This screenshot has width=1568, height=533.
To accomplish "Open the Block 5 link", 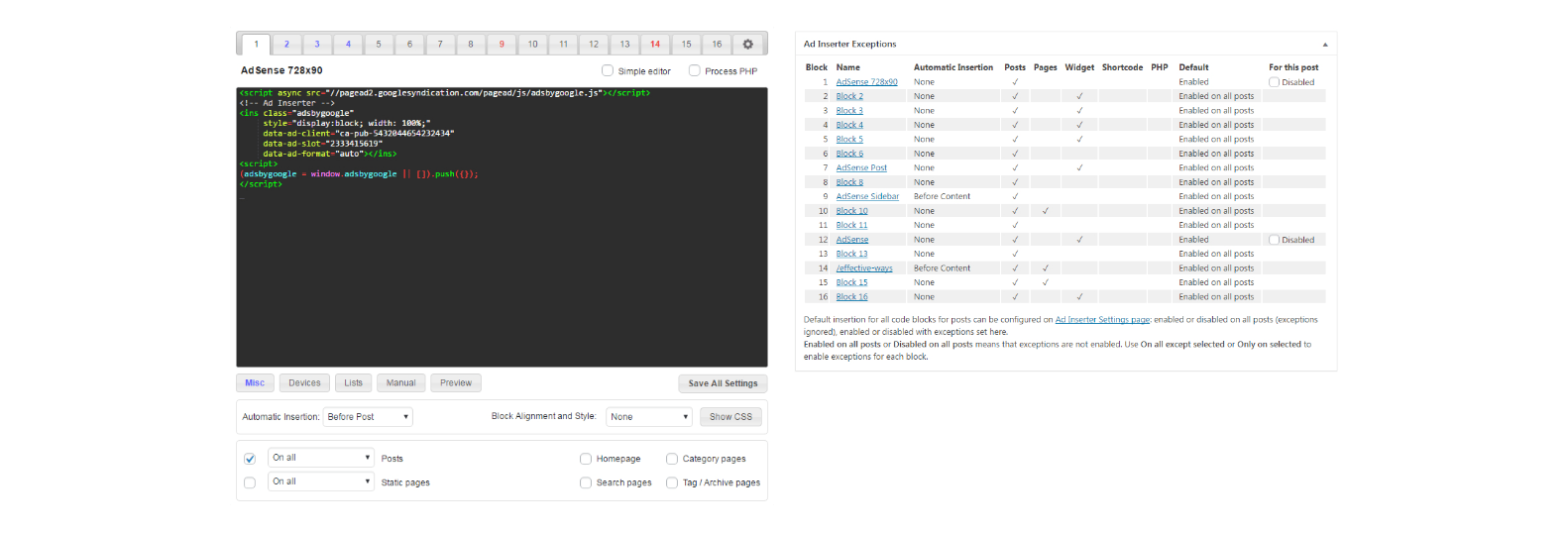I will click(849, 140).
